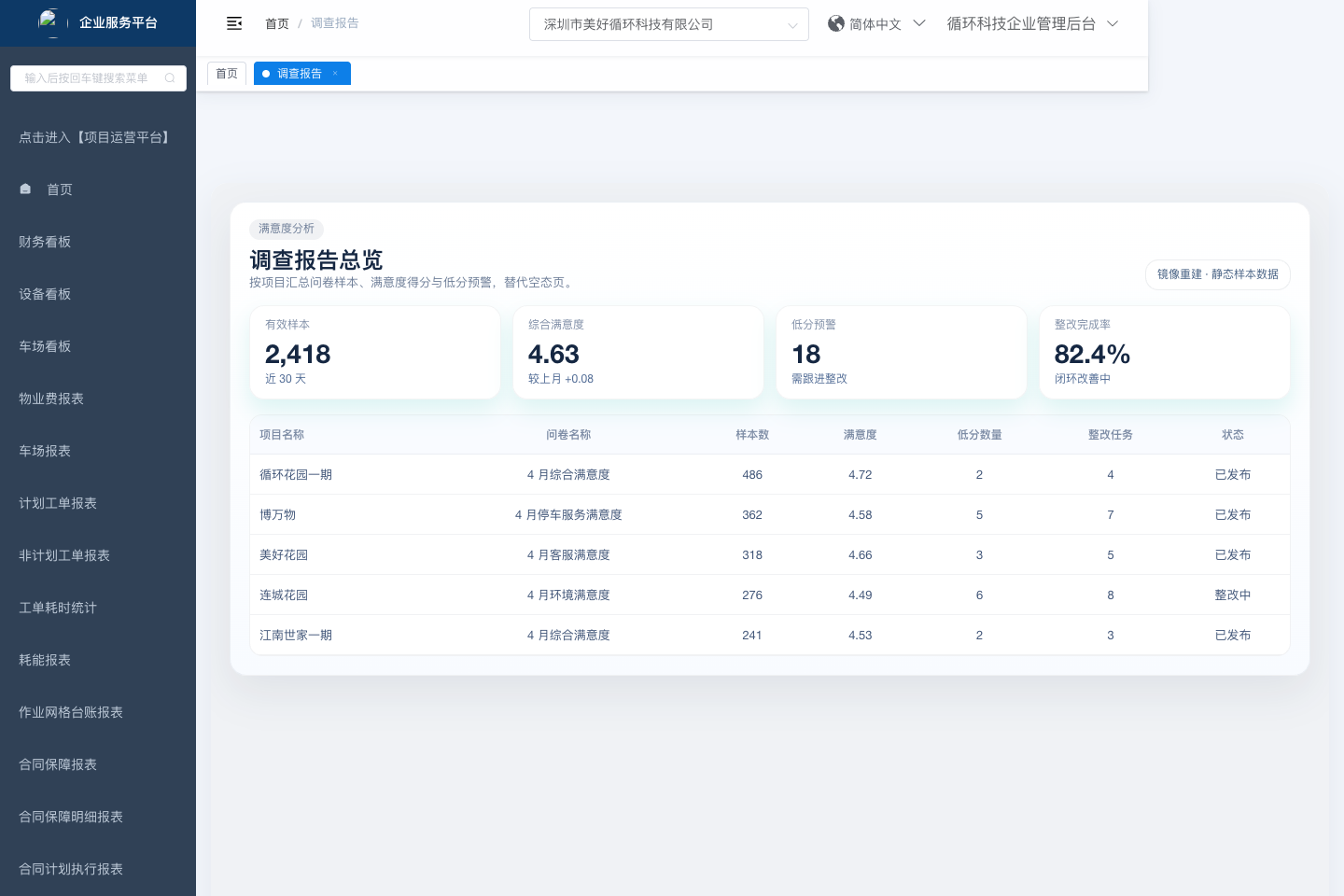
Task: Open 财务看板 in the sidebar
Action: coord(45,242)
